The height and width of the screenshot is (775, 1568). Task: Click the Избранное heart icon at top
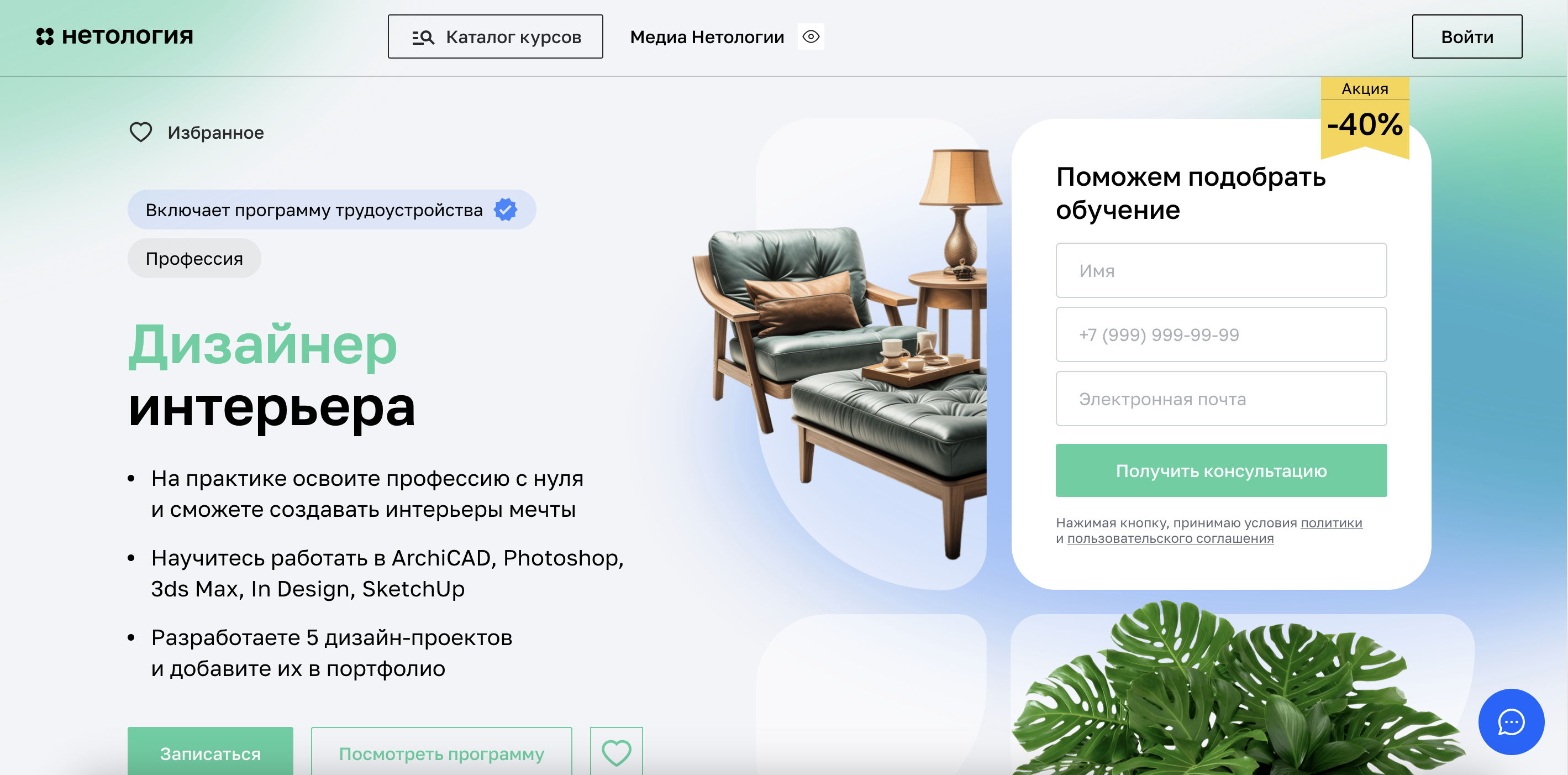(140, 132)
